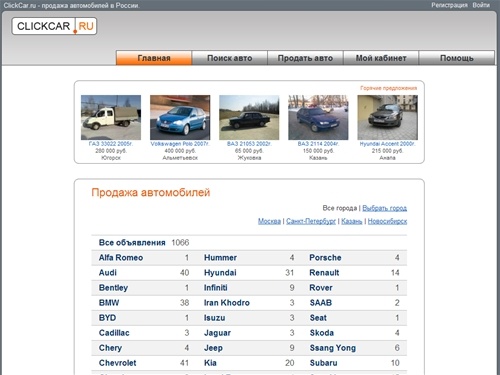Open Skoda brand listings
The width and height of the screenshot is (500, 375).
[x=322, y=333]
